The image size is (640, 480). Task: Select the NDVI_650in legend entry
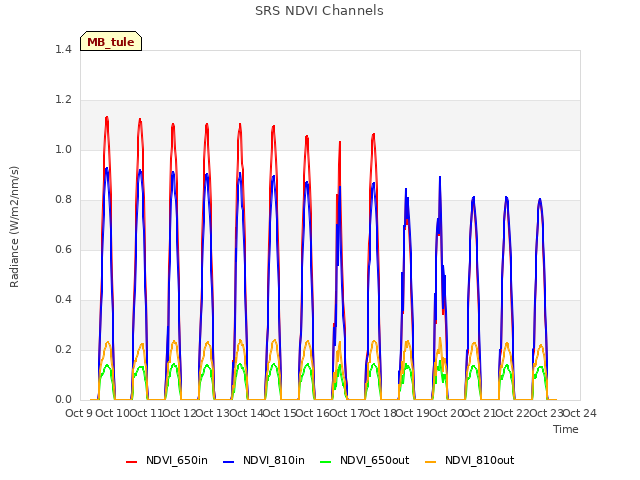(167, 460)
